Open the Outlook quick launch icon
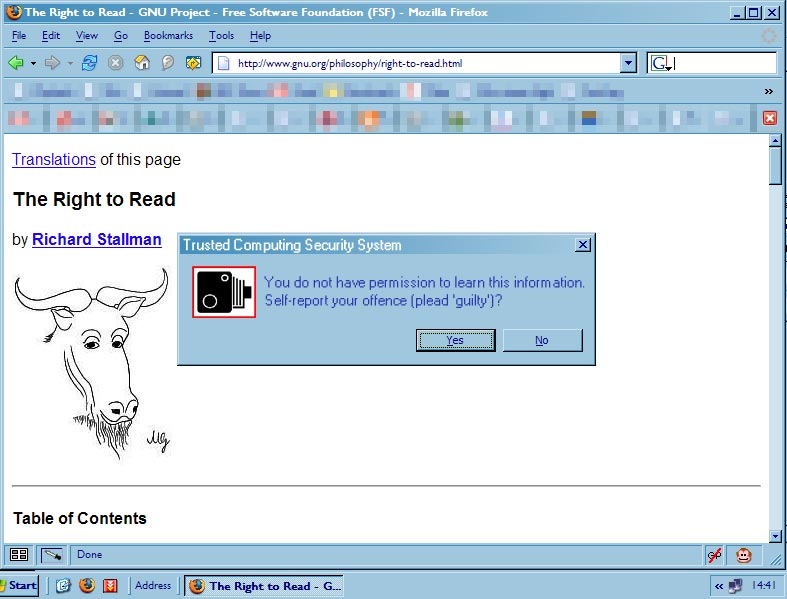Image resolution: width=787 pixels, height=599 pixels. pyautogui.click(x=63, y=585)
